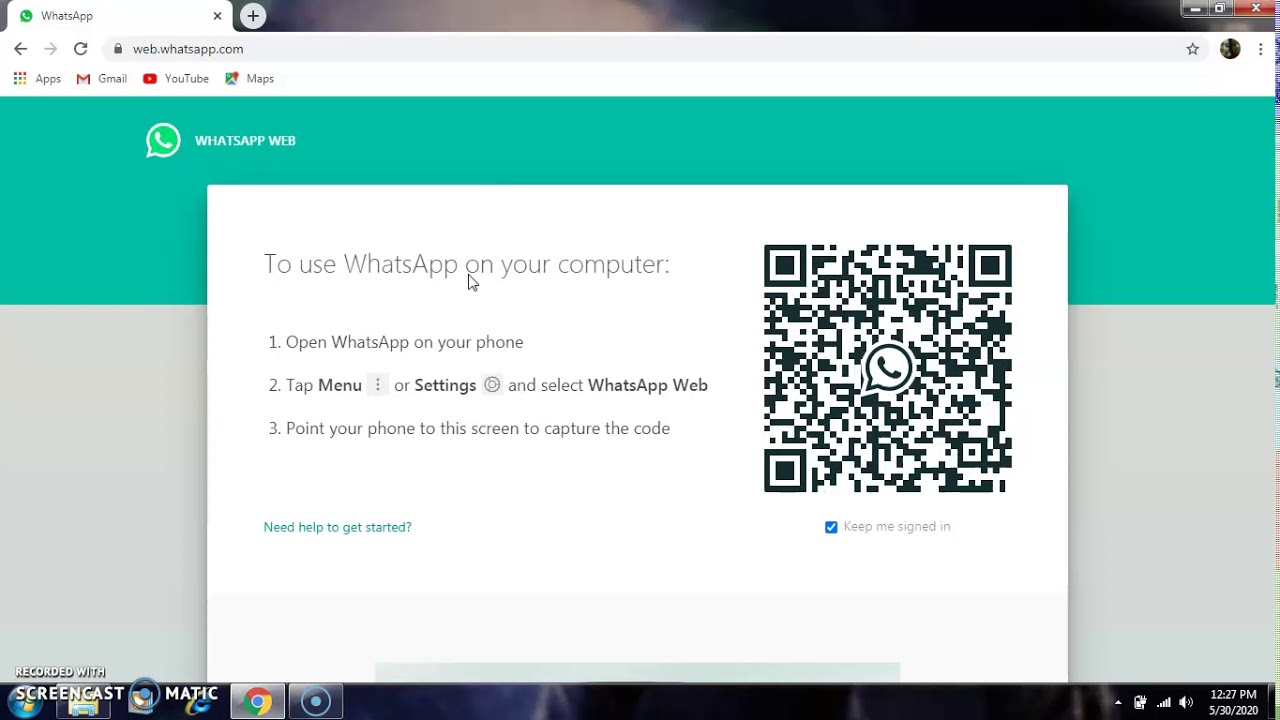The width and height of the screenshot is (1280, 720).
Task: Close the WhatsApp tab
Action: coord(217,16)
